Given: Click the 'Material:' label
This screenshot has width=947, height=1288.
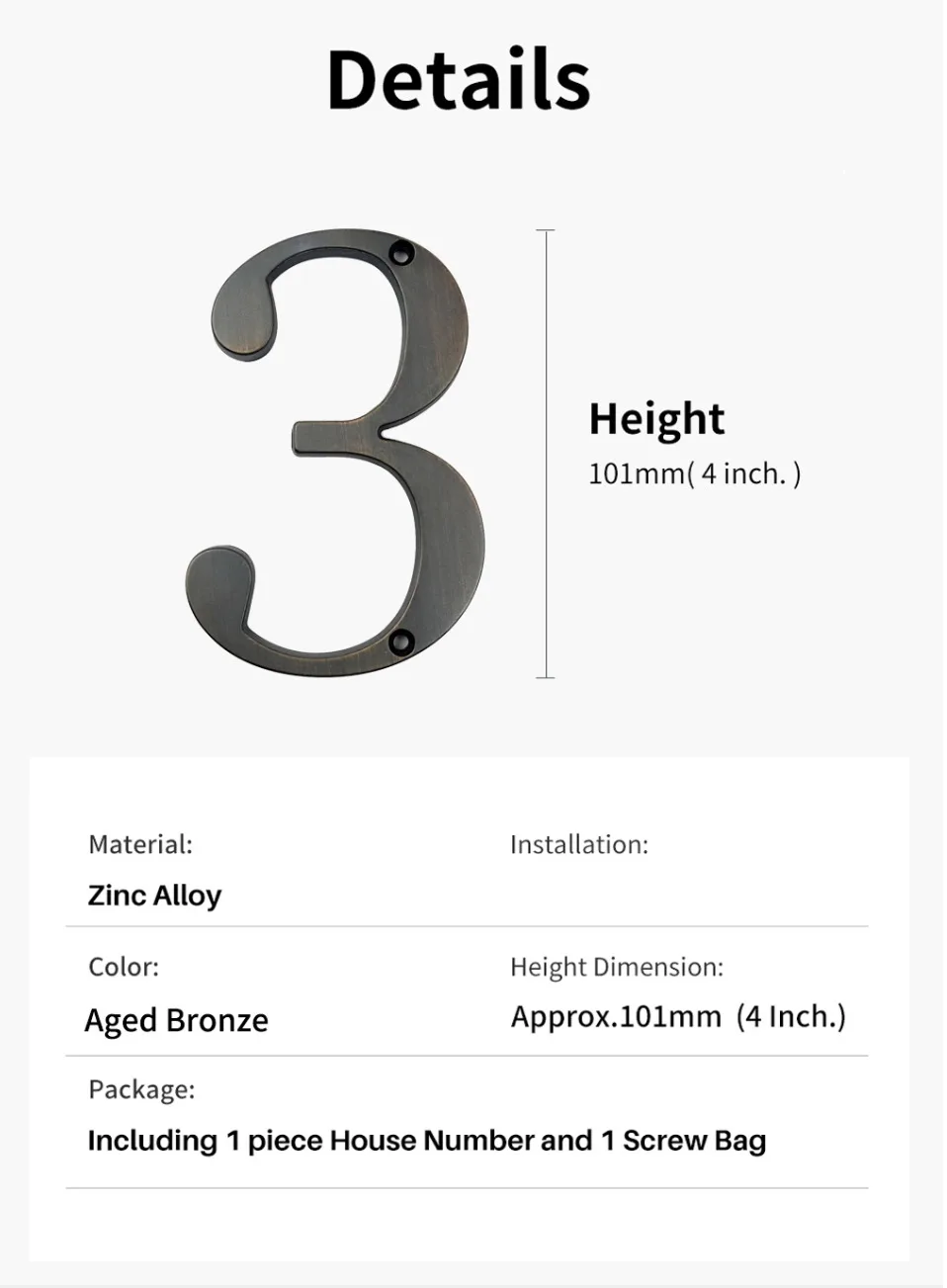Looking at the screenshot, I should [140, 844].
